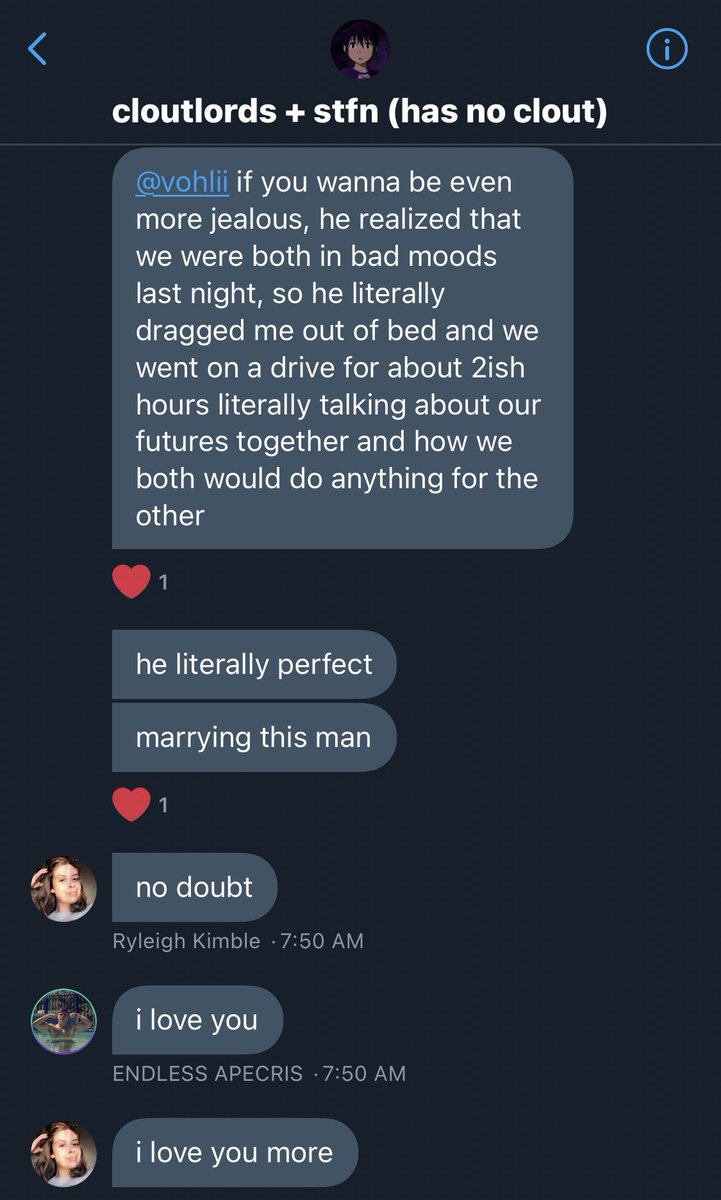This screenshot has height=1200, width=721.
Task: Tap the back arrow icon
Action: tap(38, 48)
